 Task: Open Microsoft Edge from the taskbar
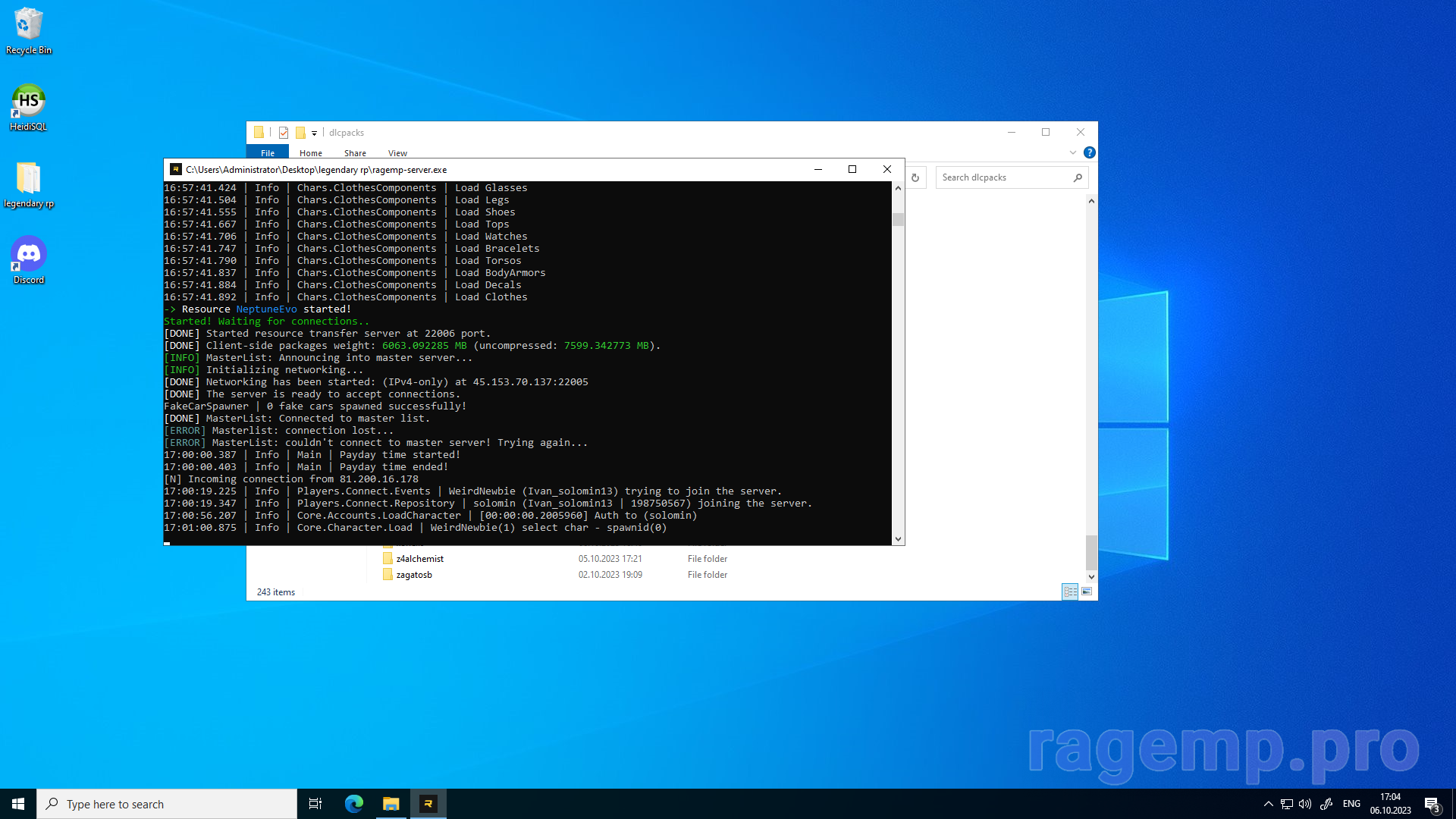point(354,804)
